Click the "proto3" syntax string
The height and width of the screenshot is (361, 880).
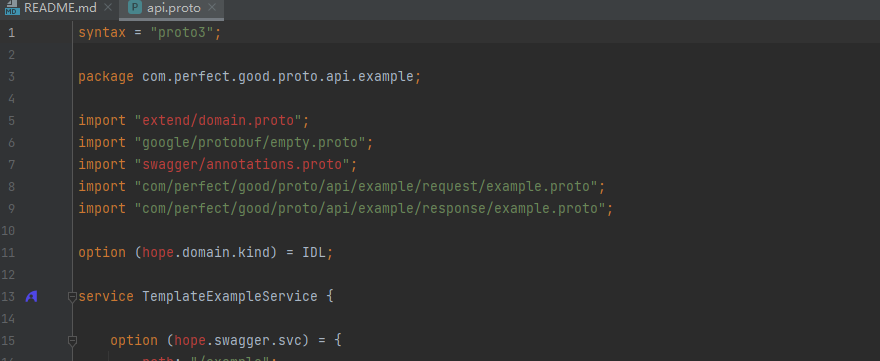182,33
